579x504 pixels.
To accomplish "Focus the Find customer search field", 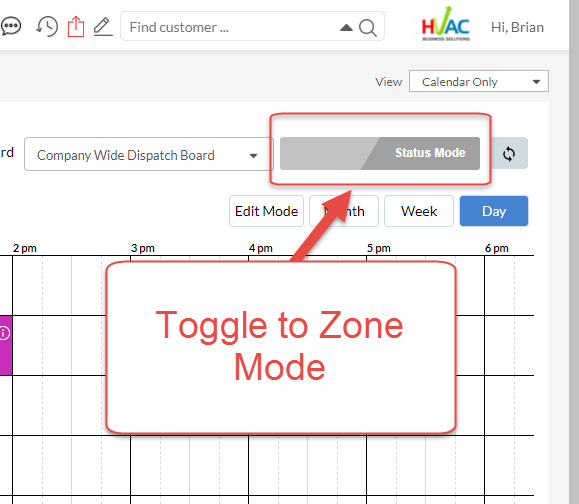I will coord(252,26).
